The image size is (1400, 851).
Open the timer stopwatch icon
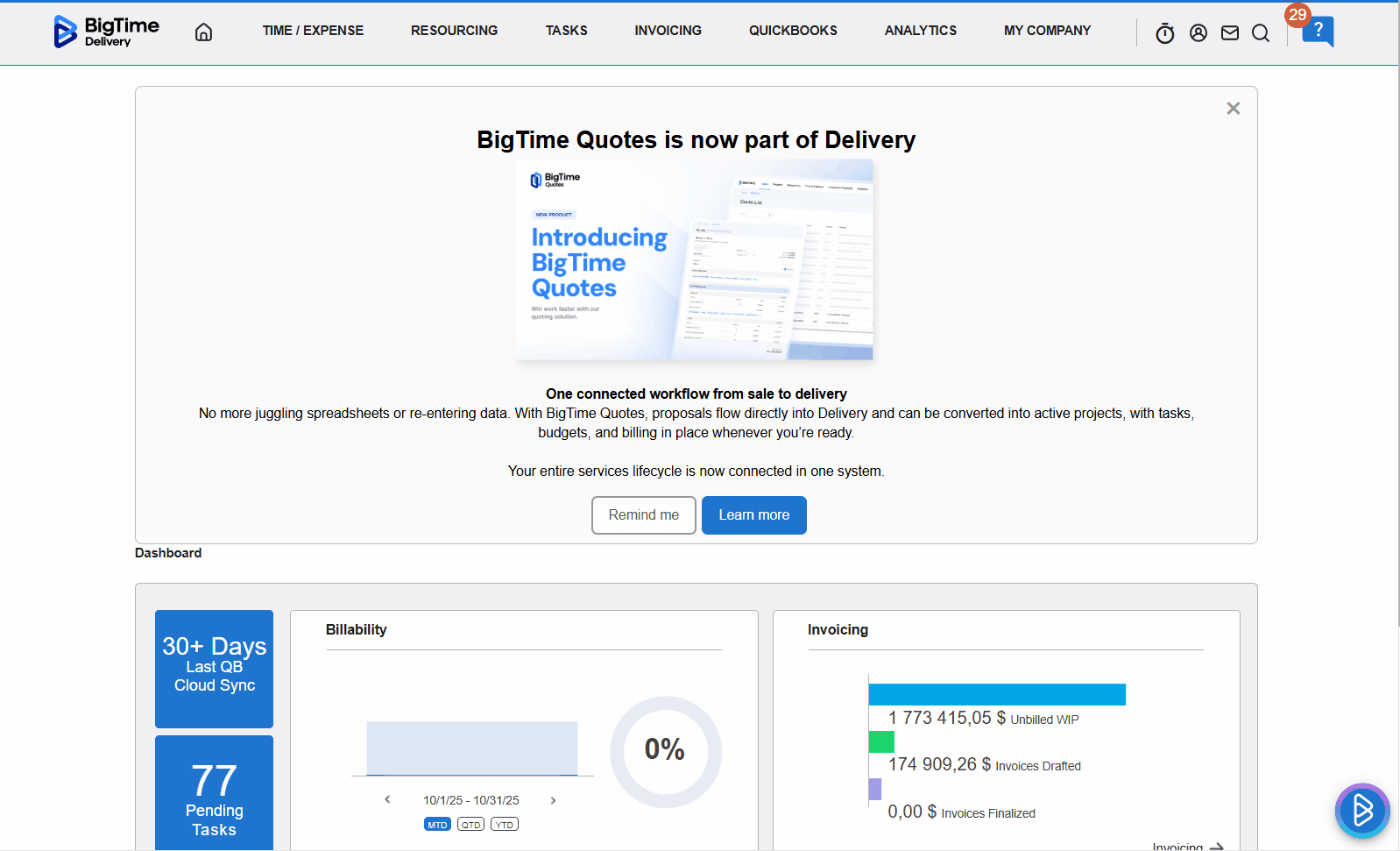1164,33
